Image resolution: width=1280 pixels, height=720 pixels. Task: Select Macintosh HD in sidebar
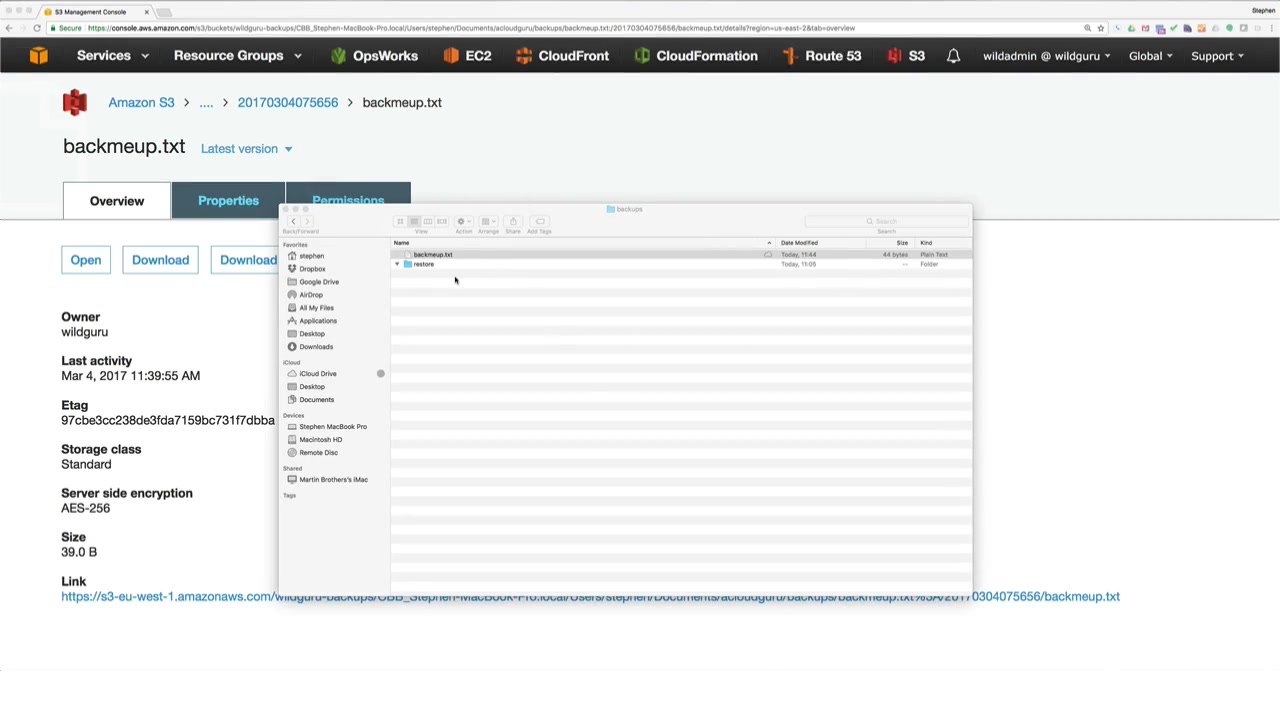point(320,440)
